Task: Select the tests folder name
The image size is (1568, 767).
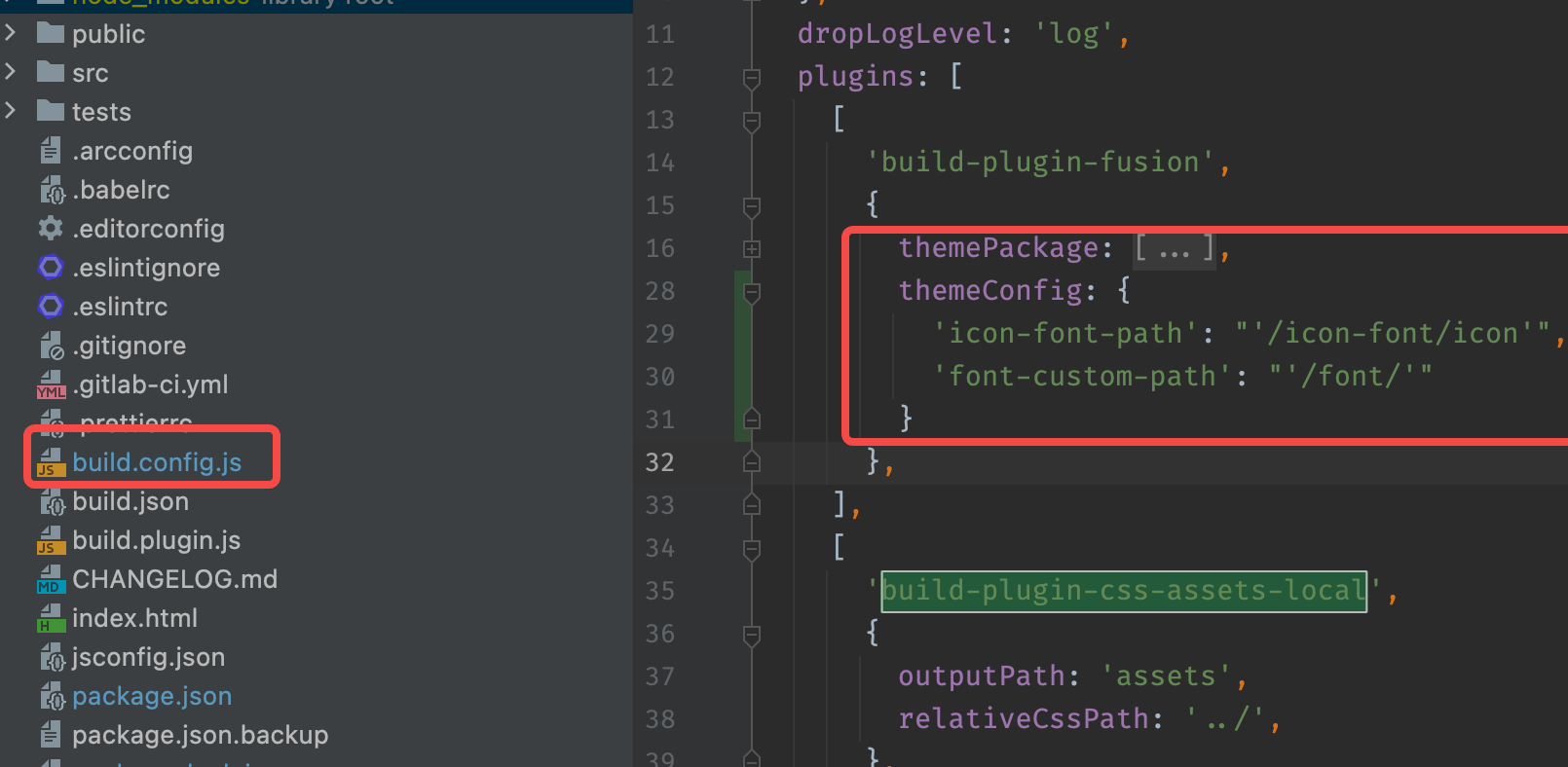Action: point(101,112)
